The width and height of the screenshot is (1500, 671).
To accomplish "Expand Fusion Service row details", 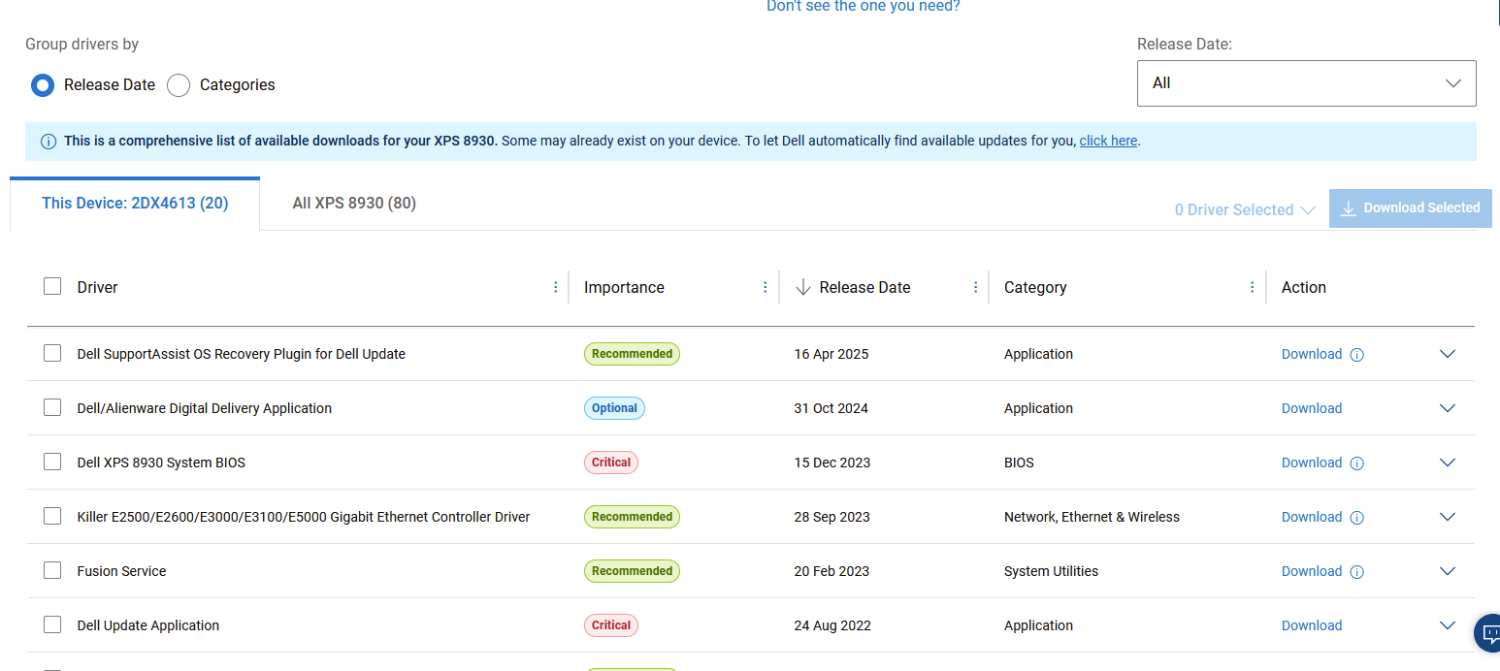I will [x=1447, y=571].
